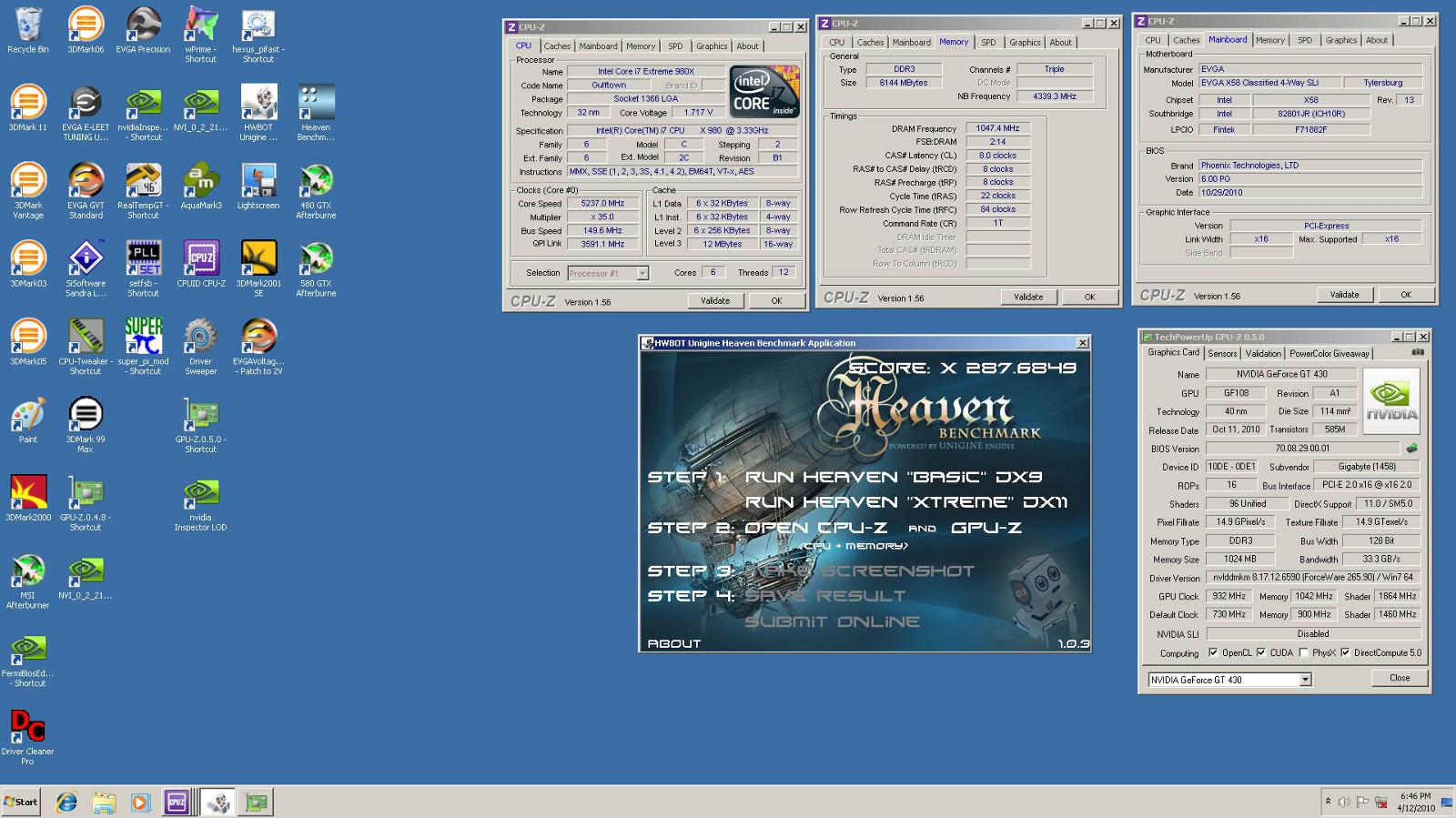Open Memory tab in right CPU-Z window
The width and height of the screenshot is (1456, 818).
[x=1269, y=40]
